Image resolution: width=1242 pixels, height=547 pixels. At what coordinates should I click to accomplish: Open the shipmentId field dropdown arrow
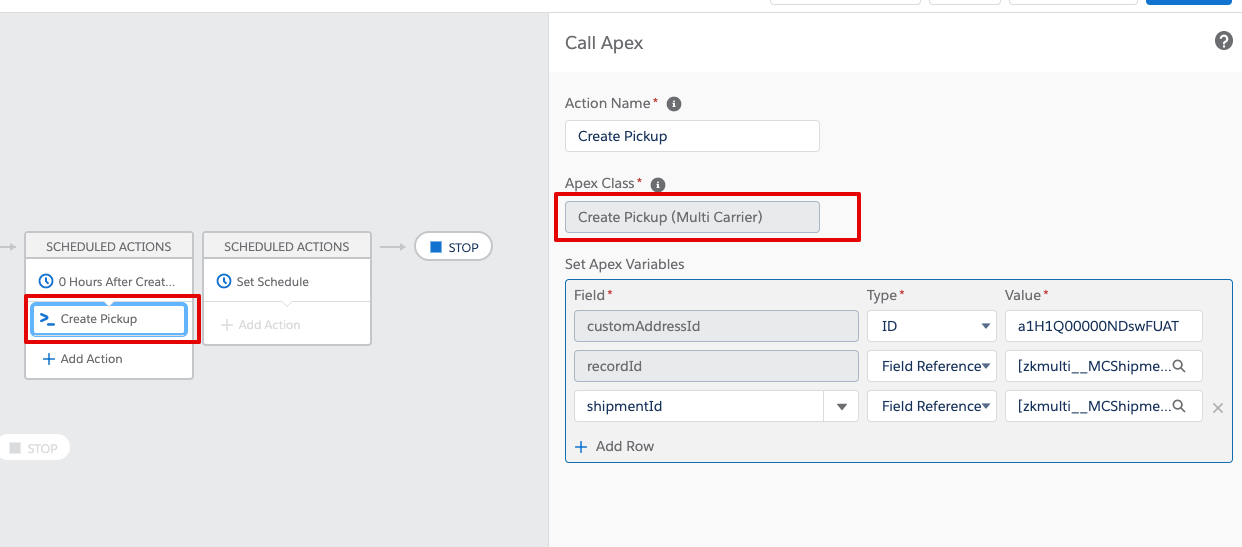[841, 407]
